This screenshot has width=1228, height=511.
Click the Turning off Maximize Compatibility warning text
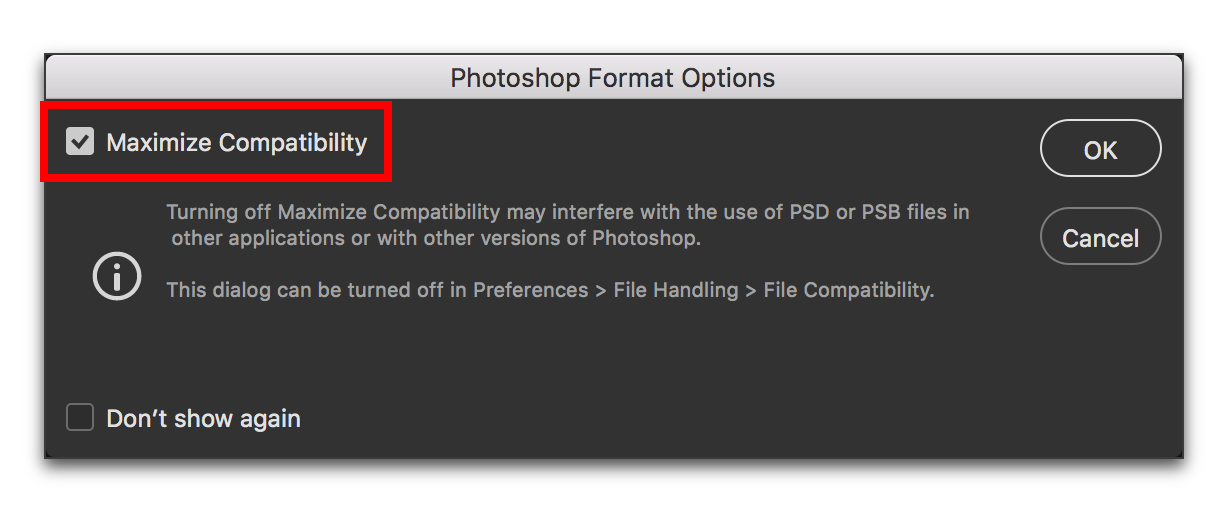[x=568, y=225]
